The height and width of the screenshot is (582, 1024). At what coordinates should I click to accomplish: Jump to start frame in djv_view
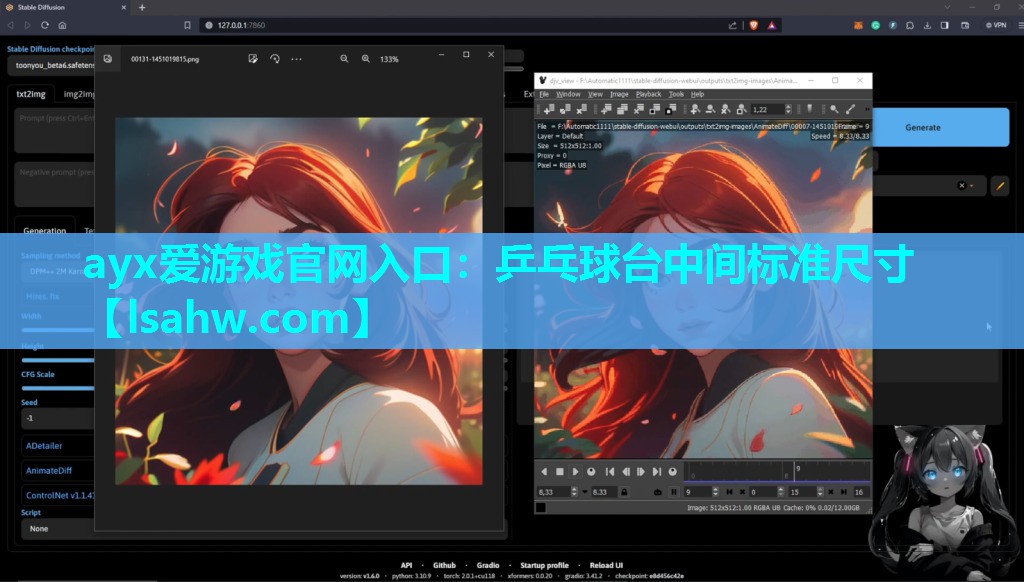610,472
